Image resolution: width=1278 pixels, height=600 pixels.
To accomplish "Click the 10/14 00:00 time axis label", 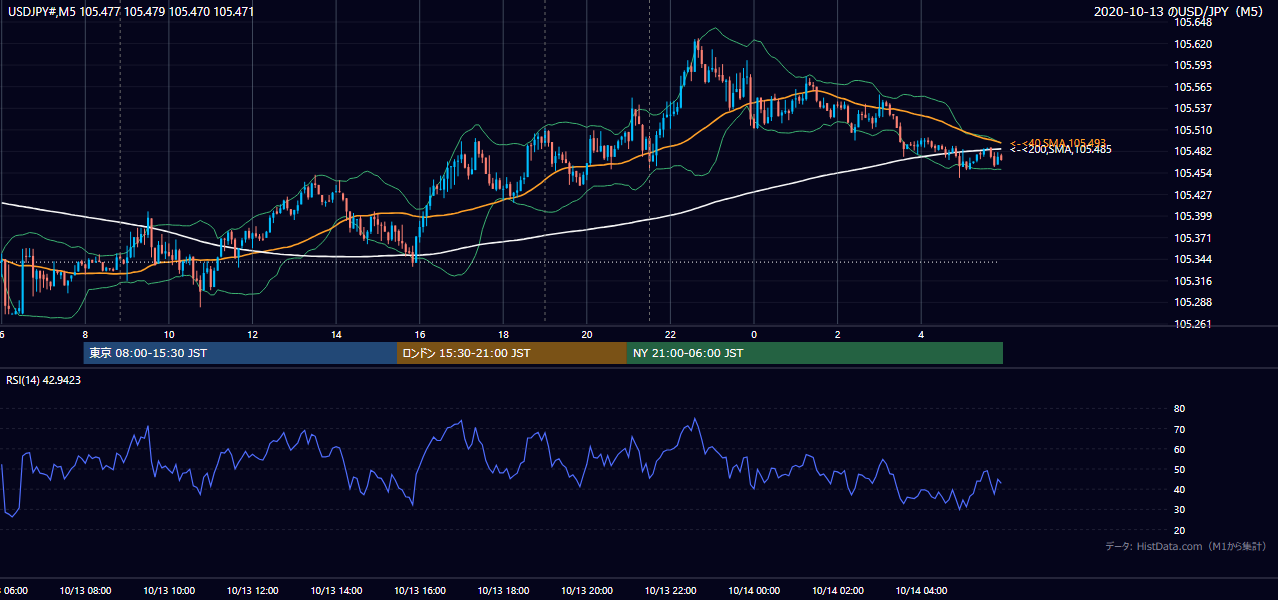I will click(754, 591).
